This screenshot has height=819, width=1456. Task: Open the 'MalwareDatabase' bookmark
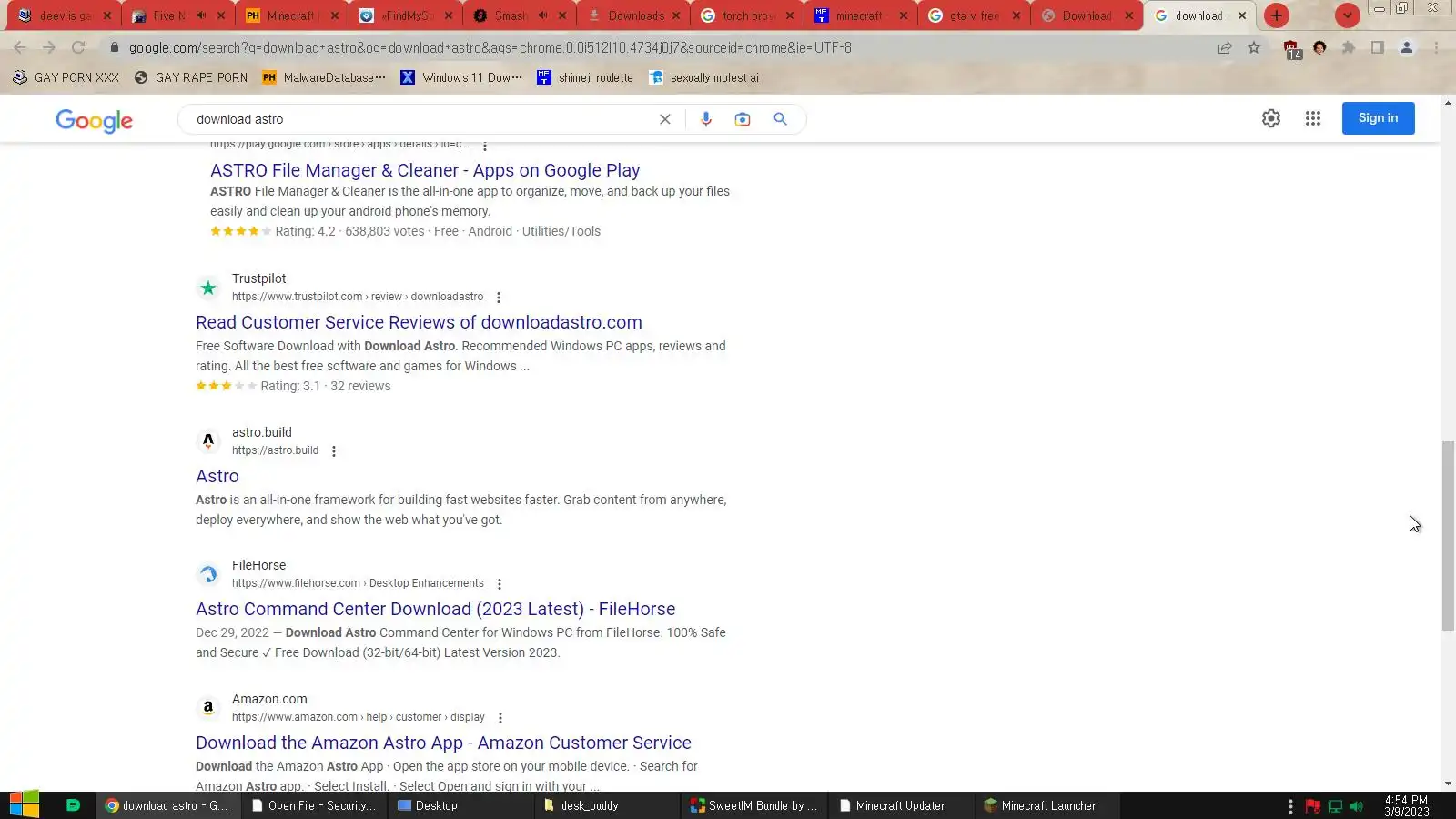click(324, 77)
